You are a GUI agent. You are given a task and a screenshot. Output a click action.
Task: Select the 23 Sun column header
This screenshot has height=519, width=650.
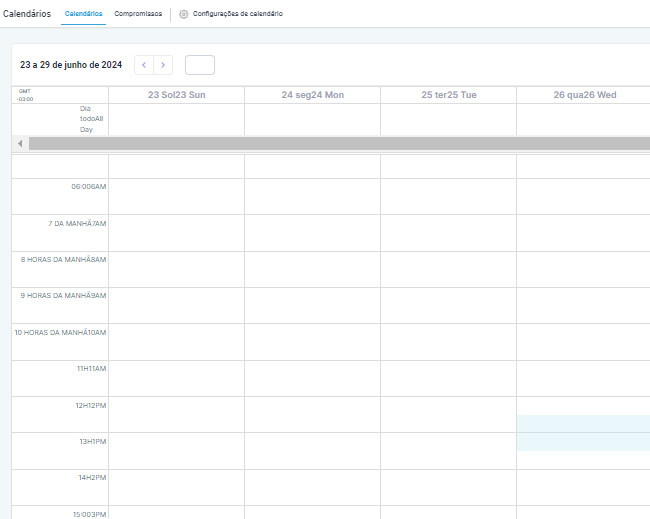(x=176, y=95)
